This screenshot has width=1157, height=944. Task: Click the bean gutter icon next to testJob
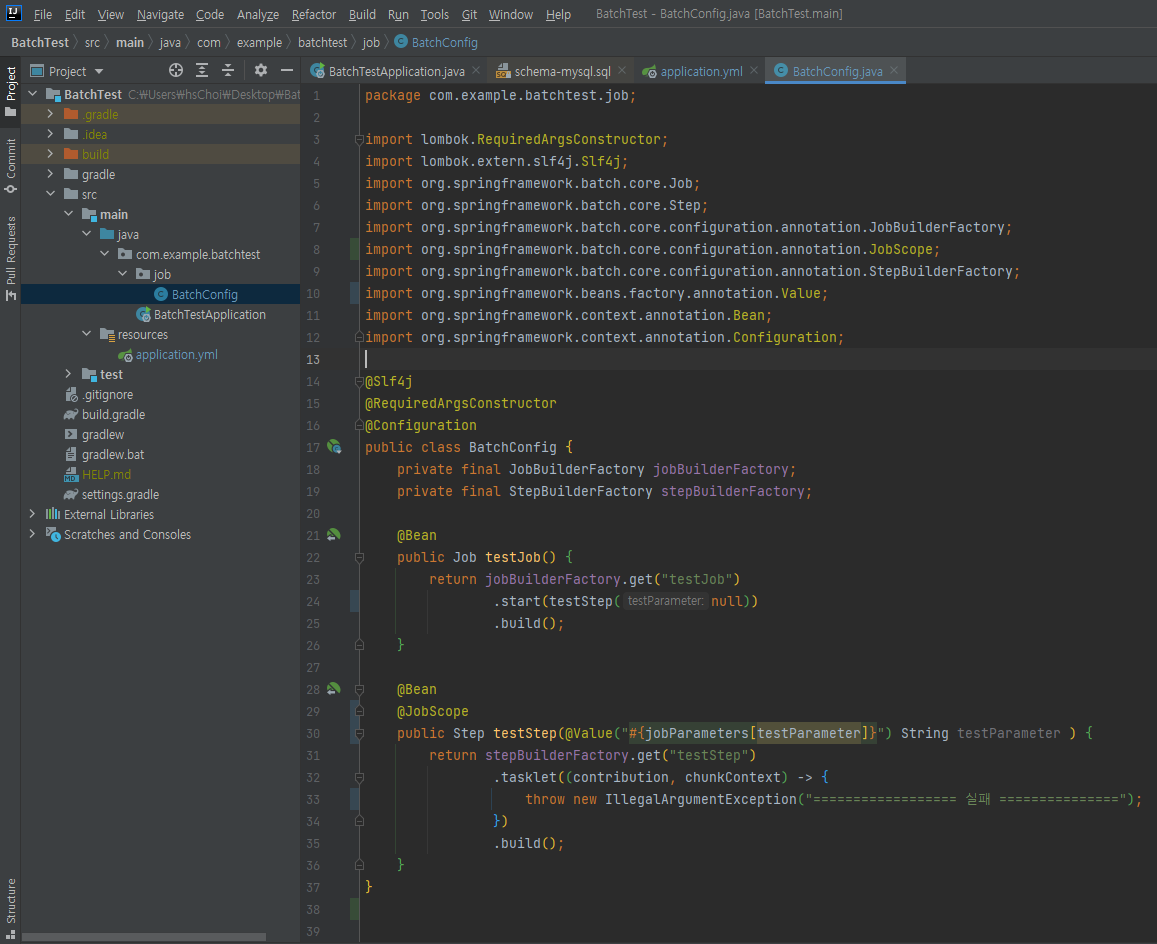334,535
